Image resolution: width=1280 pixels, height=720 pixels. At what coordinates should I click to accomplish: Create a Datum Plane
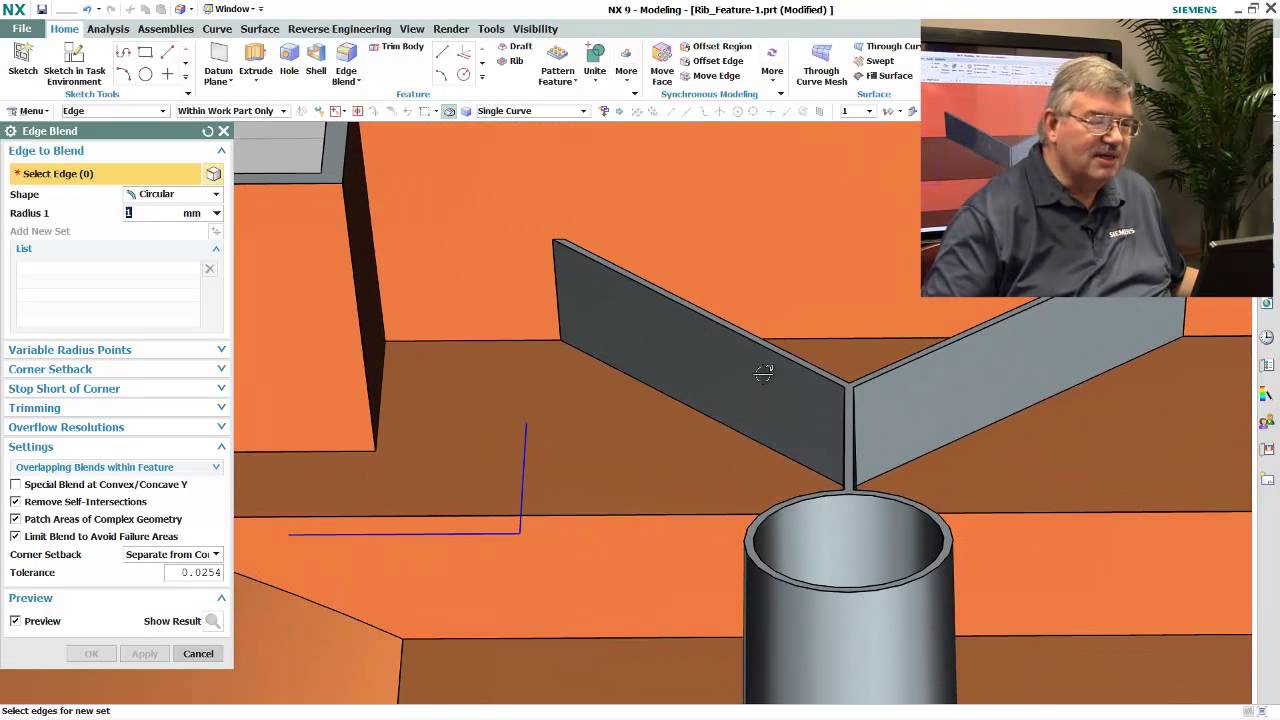[218, 63]
